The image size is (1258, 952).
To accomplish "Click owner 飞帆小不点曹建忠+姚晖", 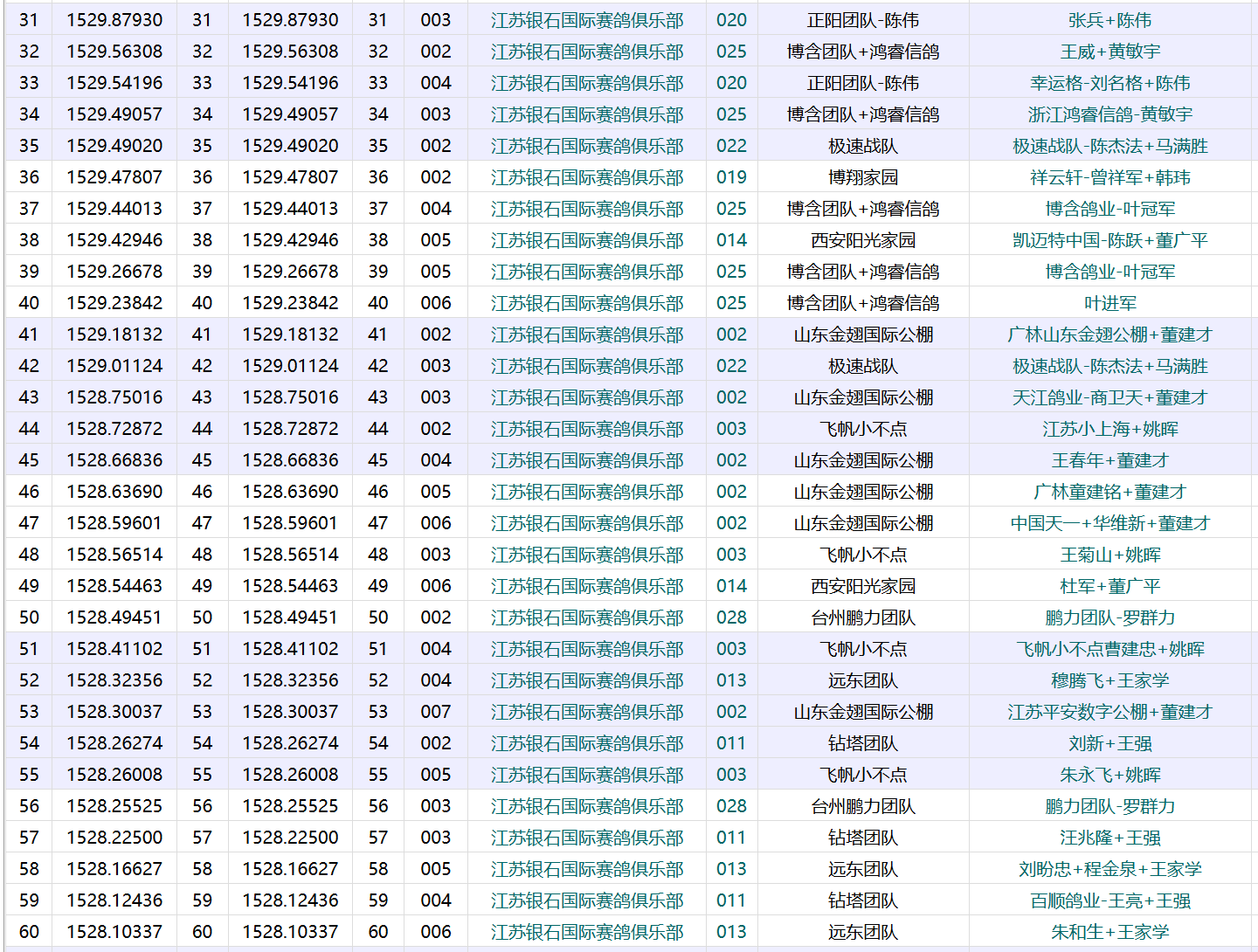I will (1109, 649).
